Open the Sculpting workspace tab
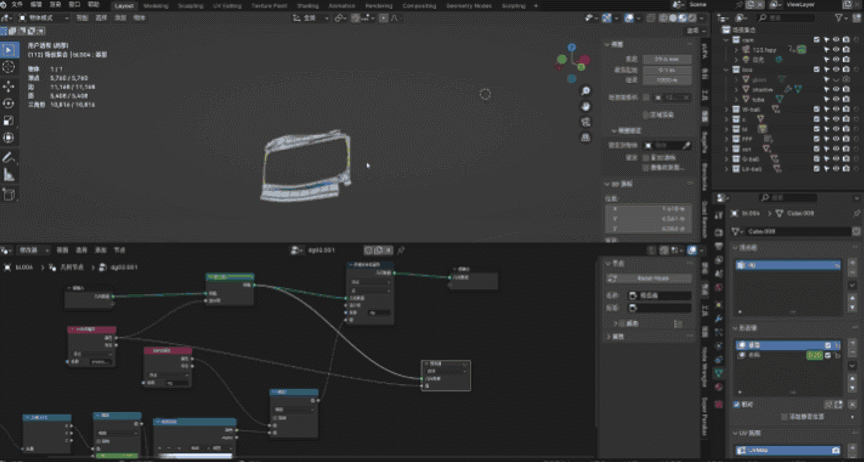Viewport: 864px width, 462px height. 191,6
